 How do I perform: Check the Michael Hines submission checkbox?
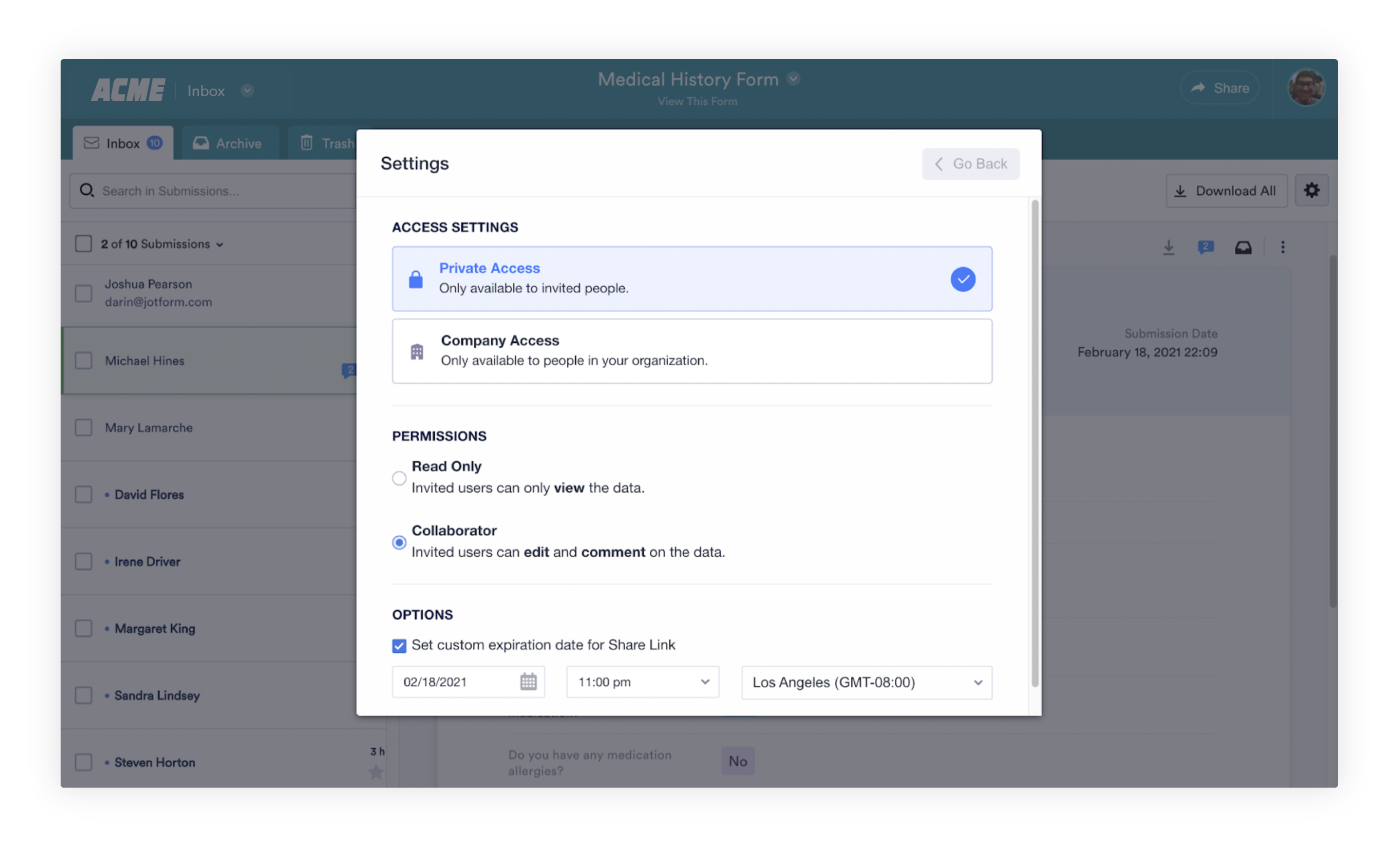click(84, 360)
